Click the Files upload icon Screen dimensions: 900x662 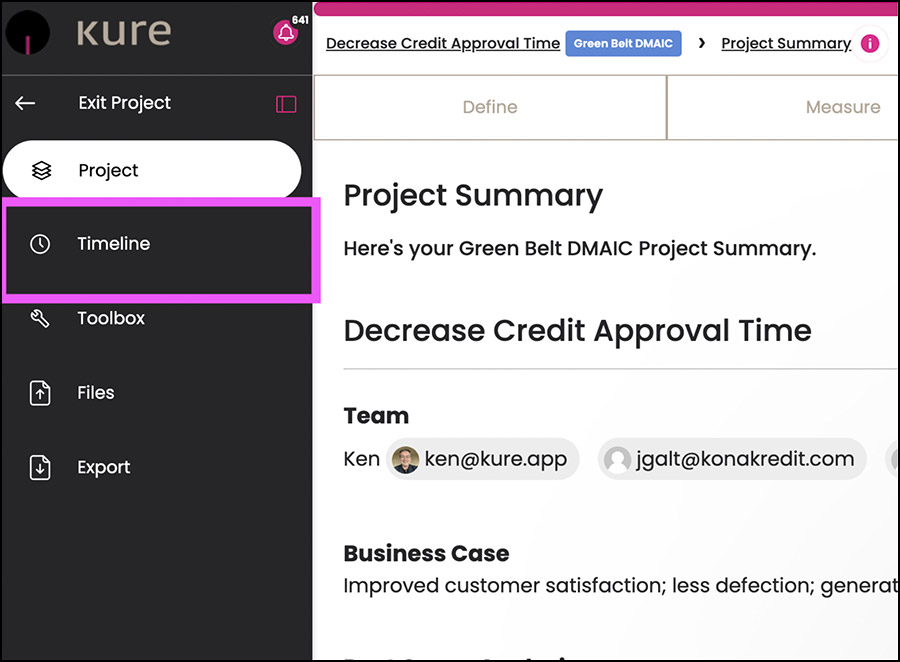tap(40, 393)
